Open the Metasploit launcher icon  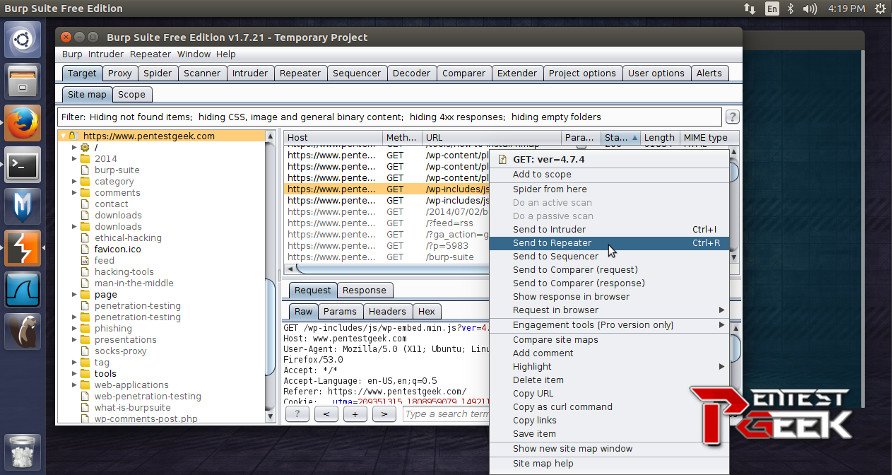(x=22, y=206)
